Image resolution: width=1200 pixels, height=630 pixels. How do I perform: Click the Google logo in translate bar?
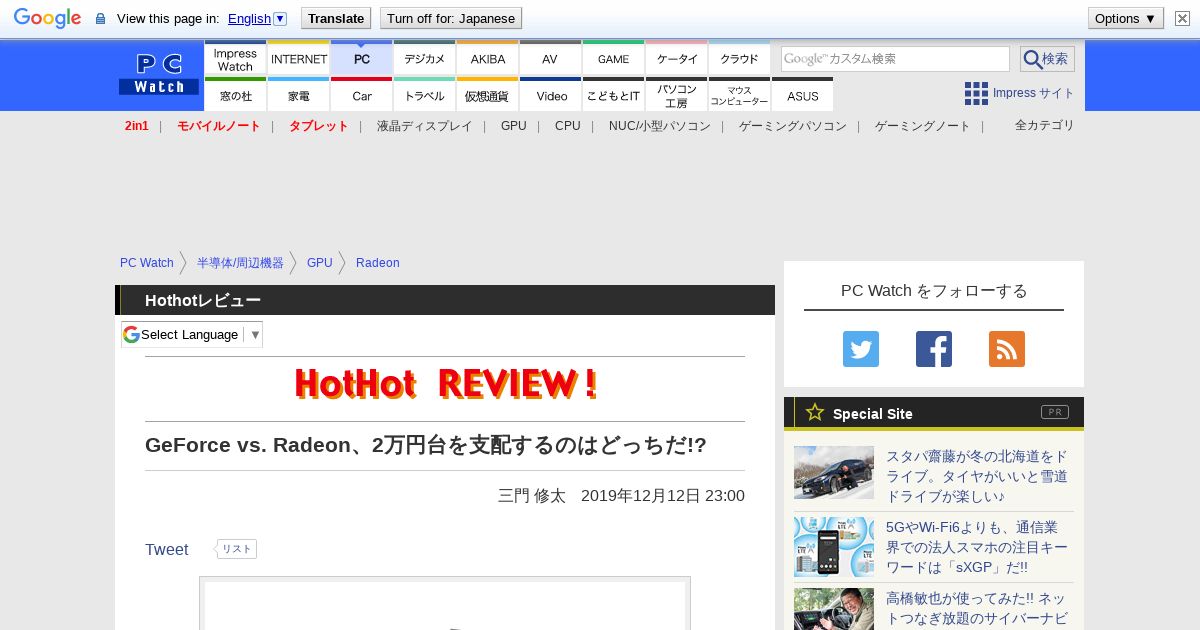47,18
